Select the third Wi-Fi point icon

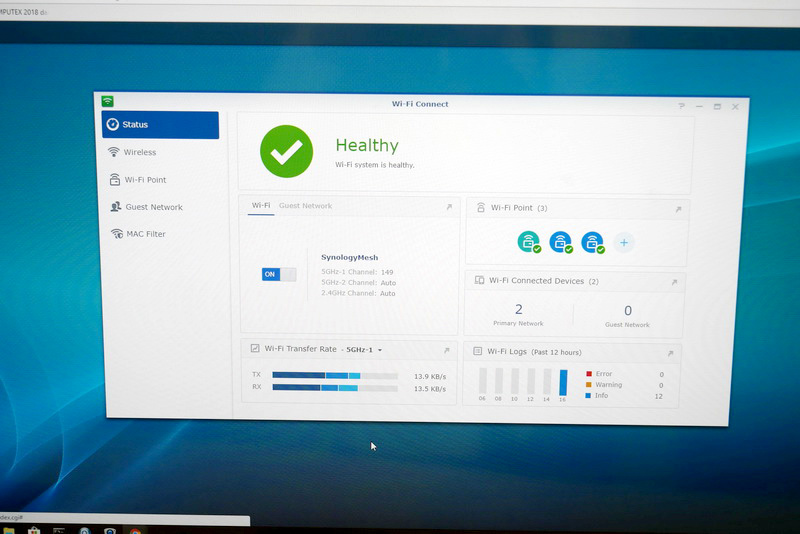[592, 242]
